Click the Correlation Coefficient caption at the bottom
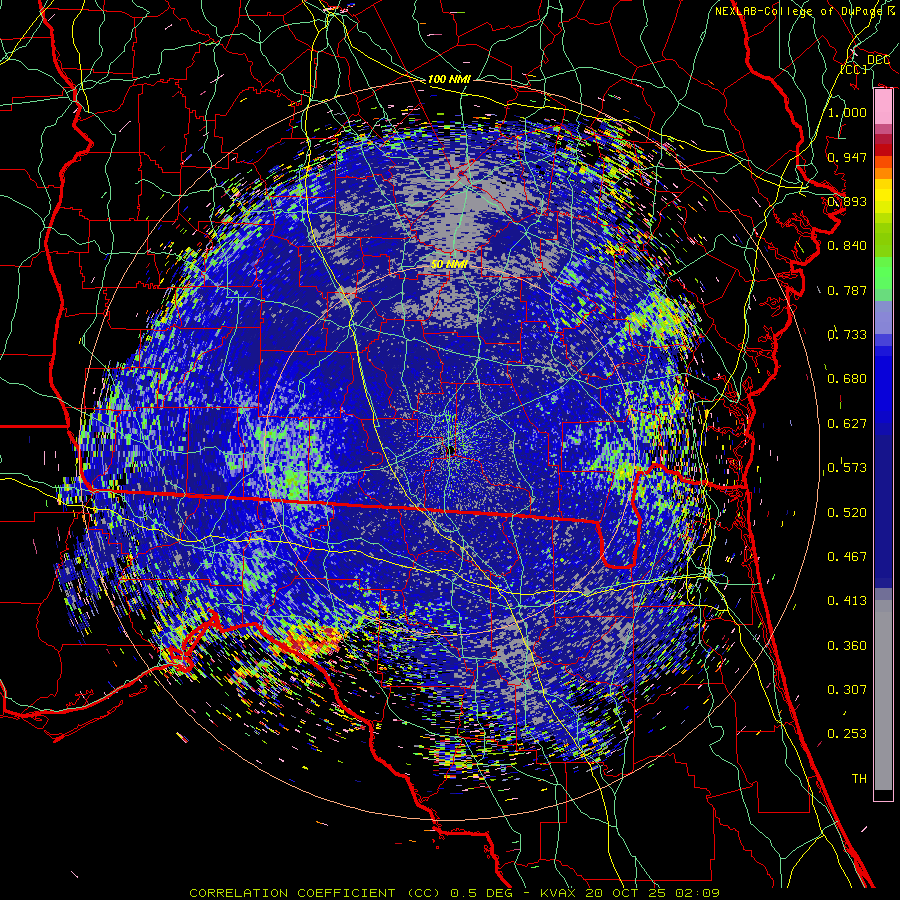The width and height of the screenshot is (900, 900). tap(455, 893)
